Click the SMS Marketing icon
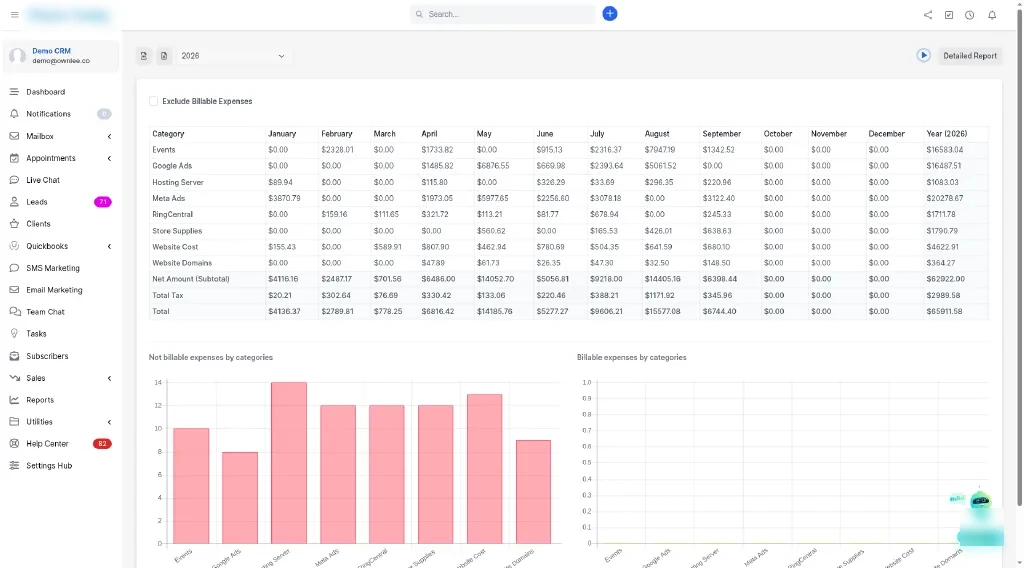The image size is (1024, 568). coord(14,268)
